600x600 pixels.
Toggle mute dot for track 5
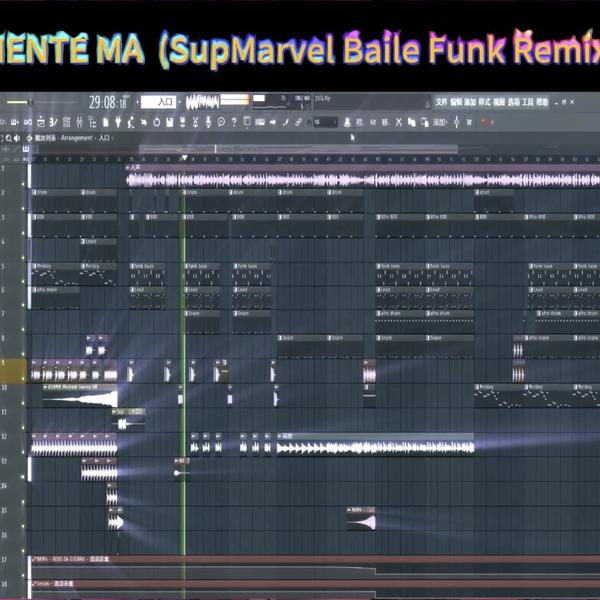[23, 282]
